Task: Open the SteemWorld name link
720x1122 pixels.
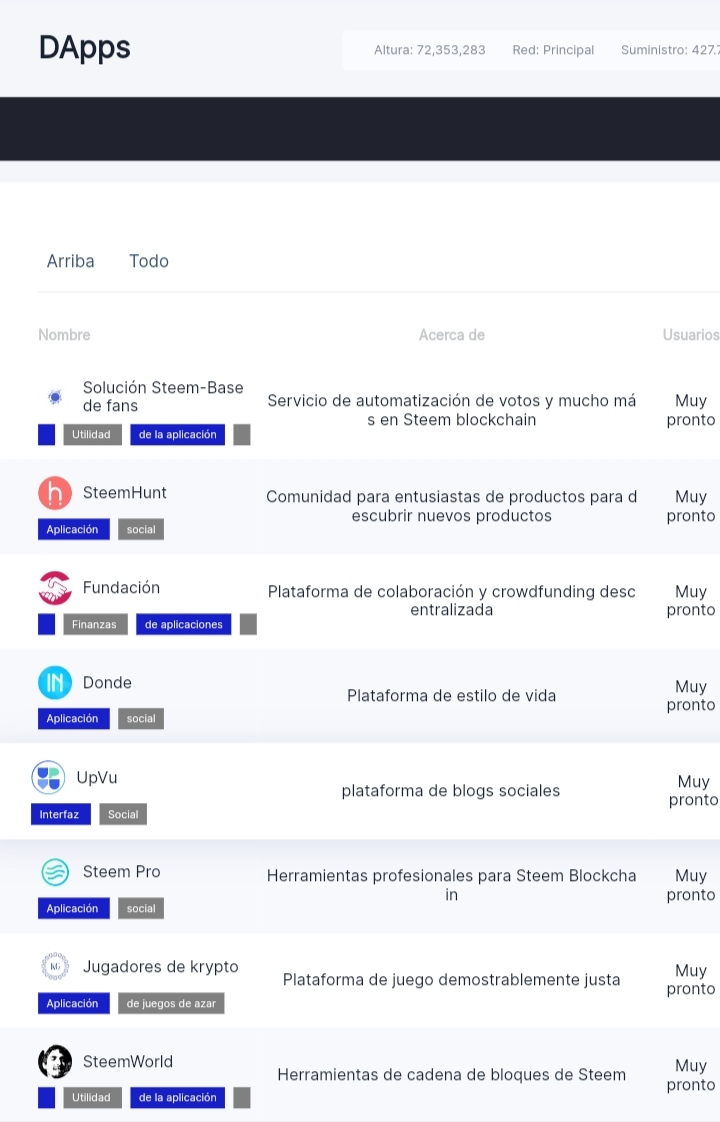Action: (128, 1062)
